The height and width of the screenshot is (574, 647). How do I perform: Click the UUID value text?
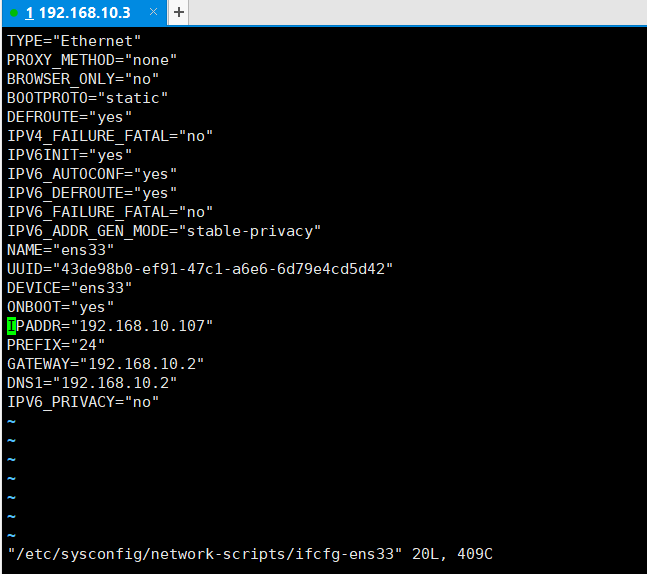tap(223, 269)
